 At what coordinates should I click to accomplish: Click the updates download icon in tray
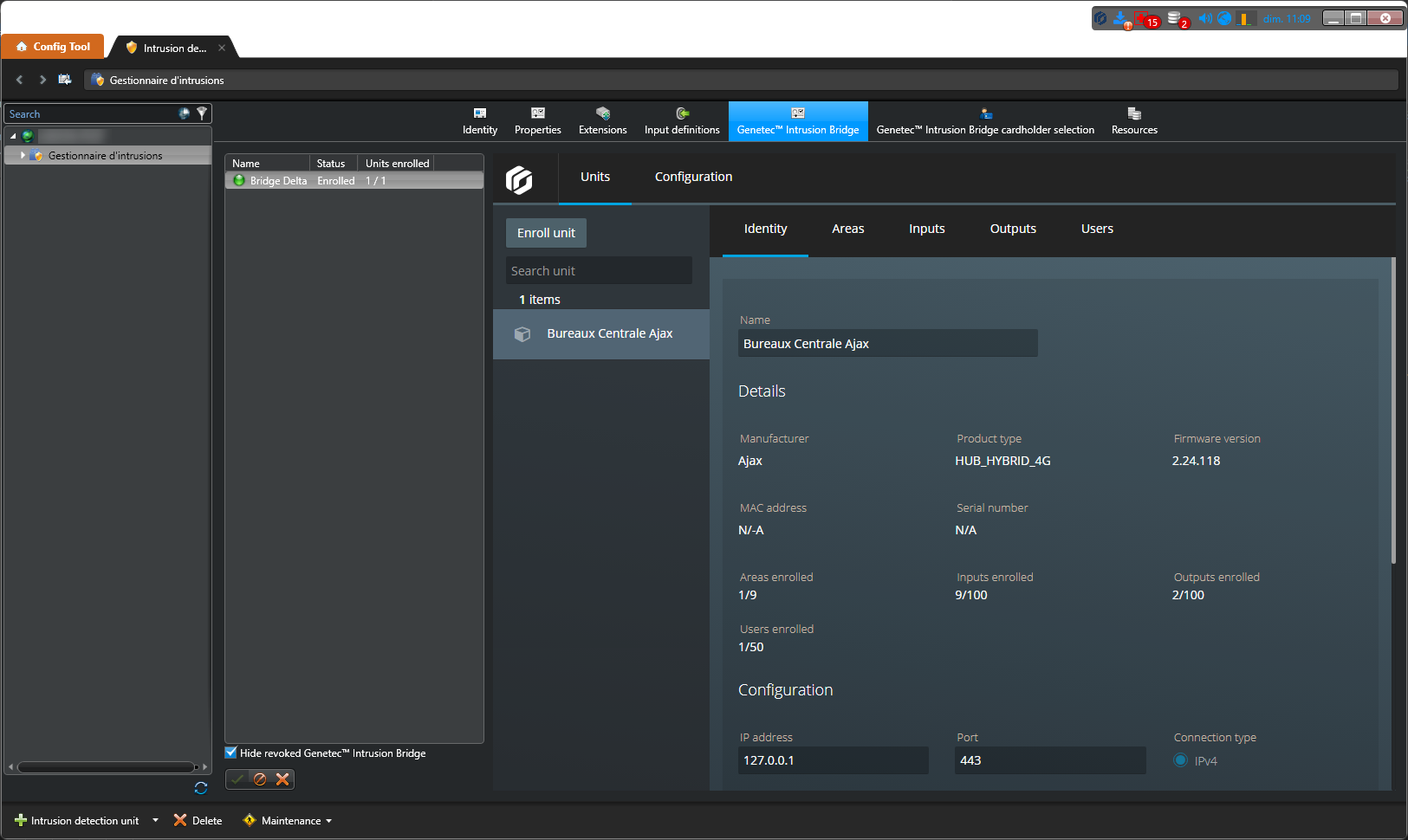tap(1121, 19)
